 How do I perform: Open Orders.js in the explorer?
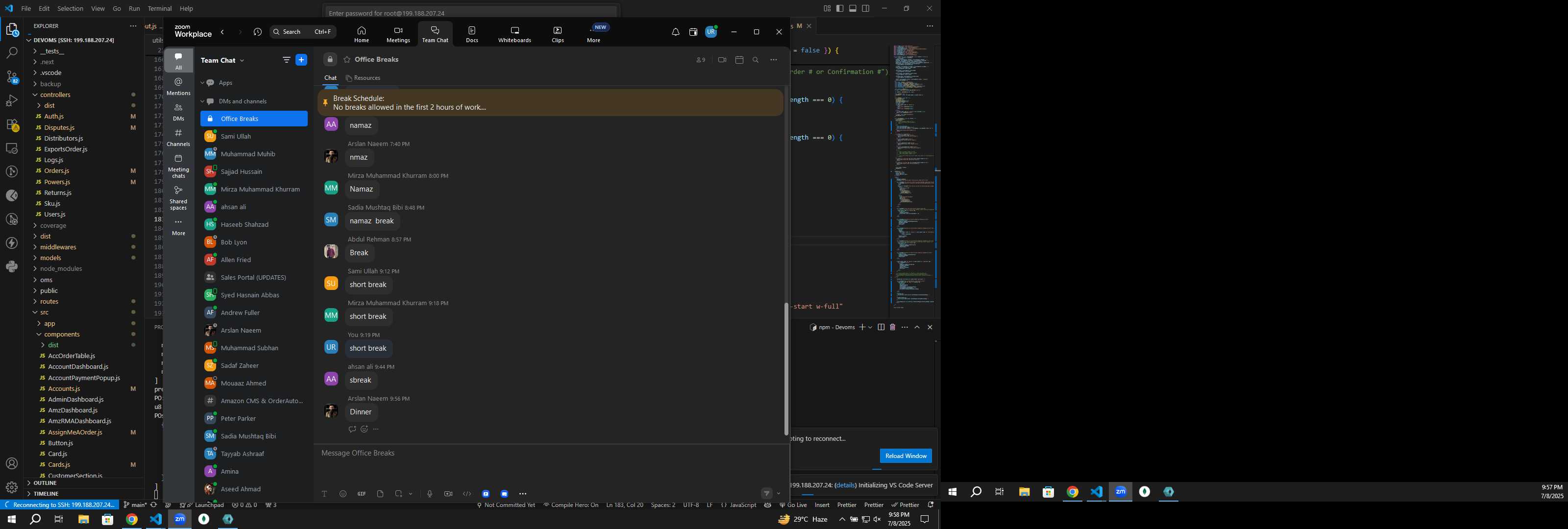point(57,171)
